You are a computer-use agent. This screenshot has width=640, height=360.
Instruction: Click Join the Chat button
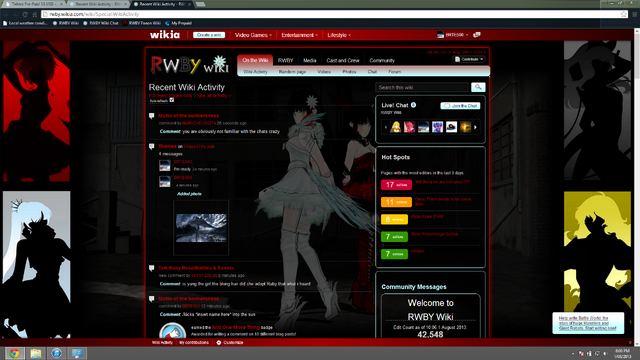(460, 106)
